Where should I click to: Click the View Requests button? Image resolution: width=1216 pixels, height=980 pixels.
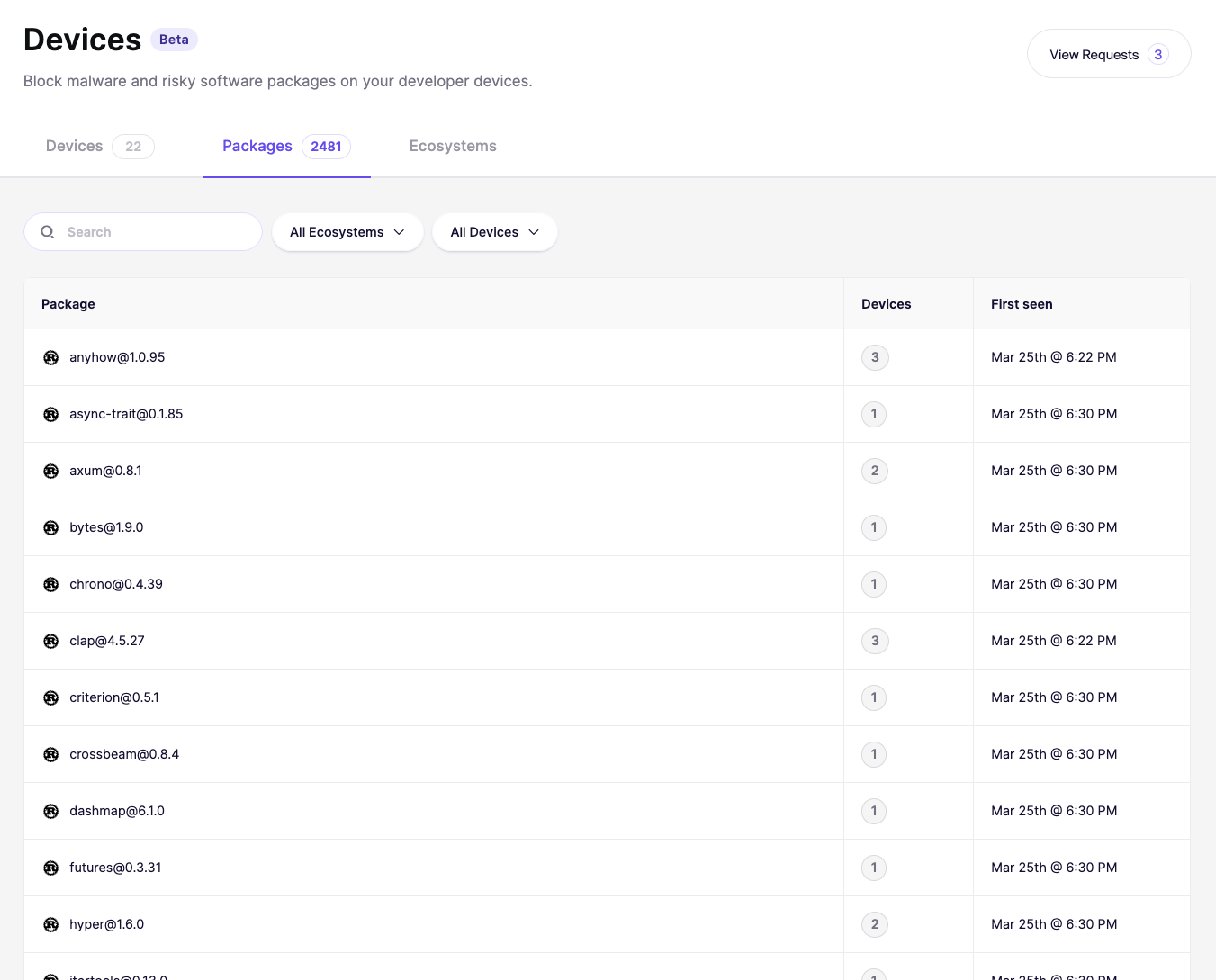[x=1109, y=54]
